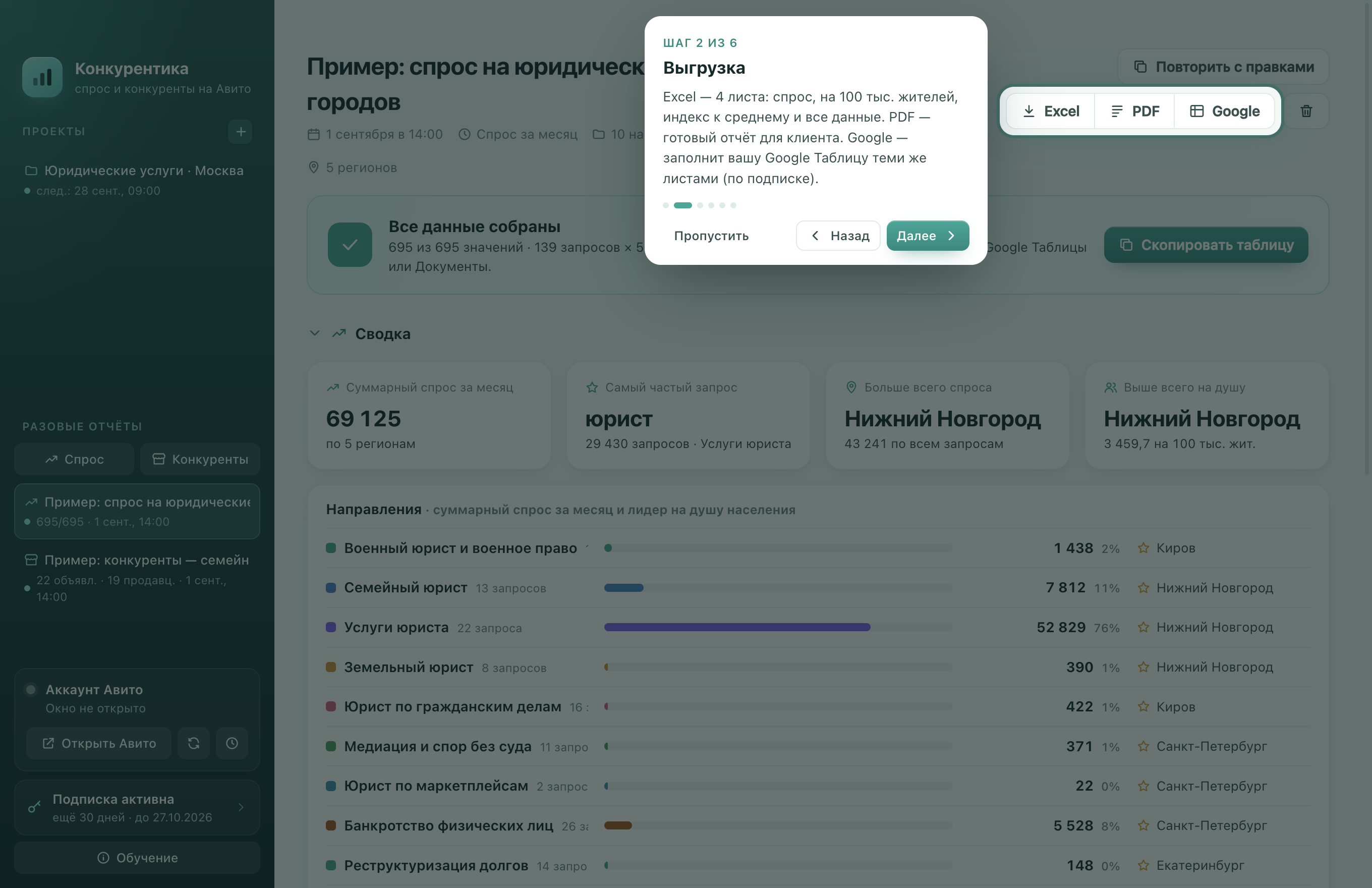Image resolution: width=1372 pixels, height=888 pixels.
Task: Click Повторить с правками button
Action: click(1223, 67)
